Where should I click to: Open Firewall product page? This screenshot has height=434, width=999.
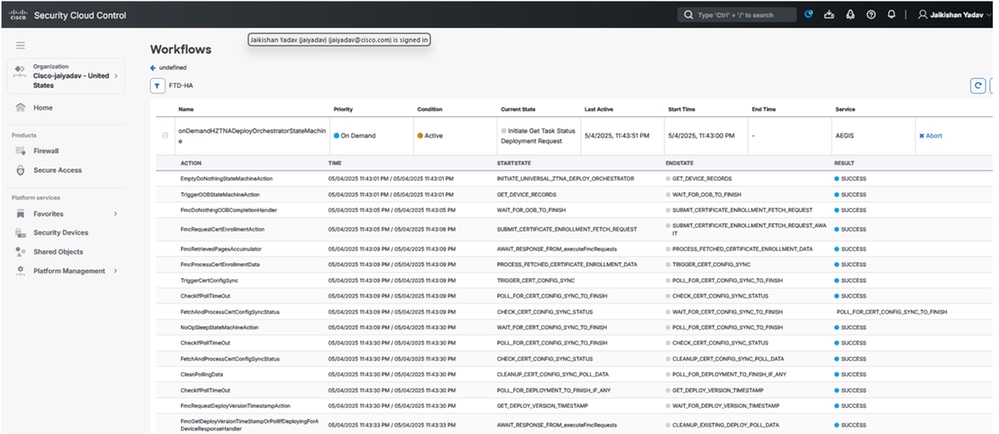point(46,151)
